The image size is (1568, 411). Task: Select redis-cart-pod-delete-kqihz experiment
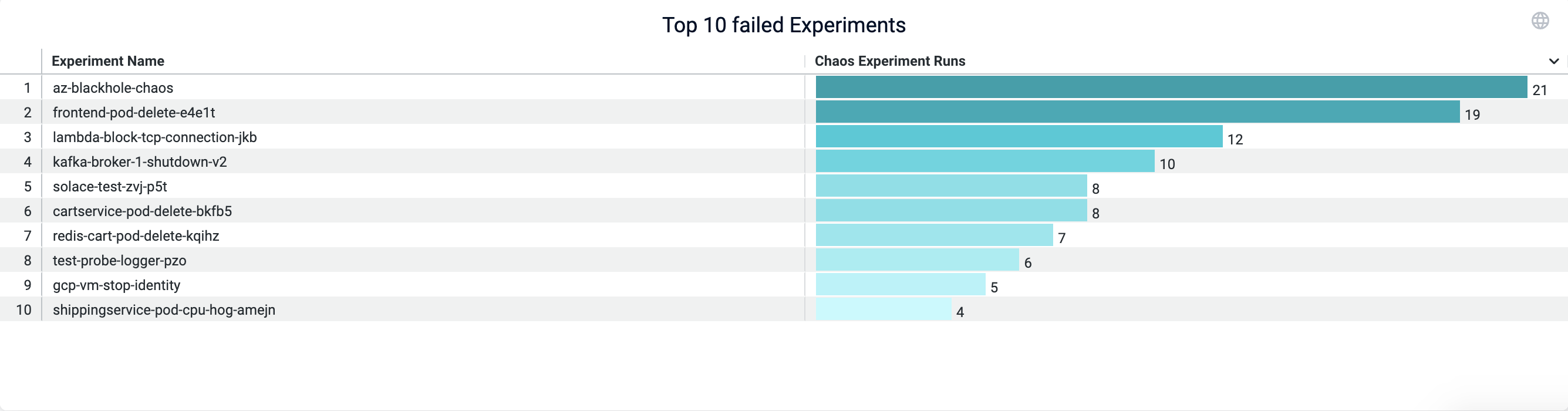[136, 236]
